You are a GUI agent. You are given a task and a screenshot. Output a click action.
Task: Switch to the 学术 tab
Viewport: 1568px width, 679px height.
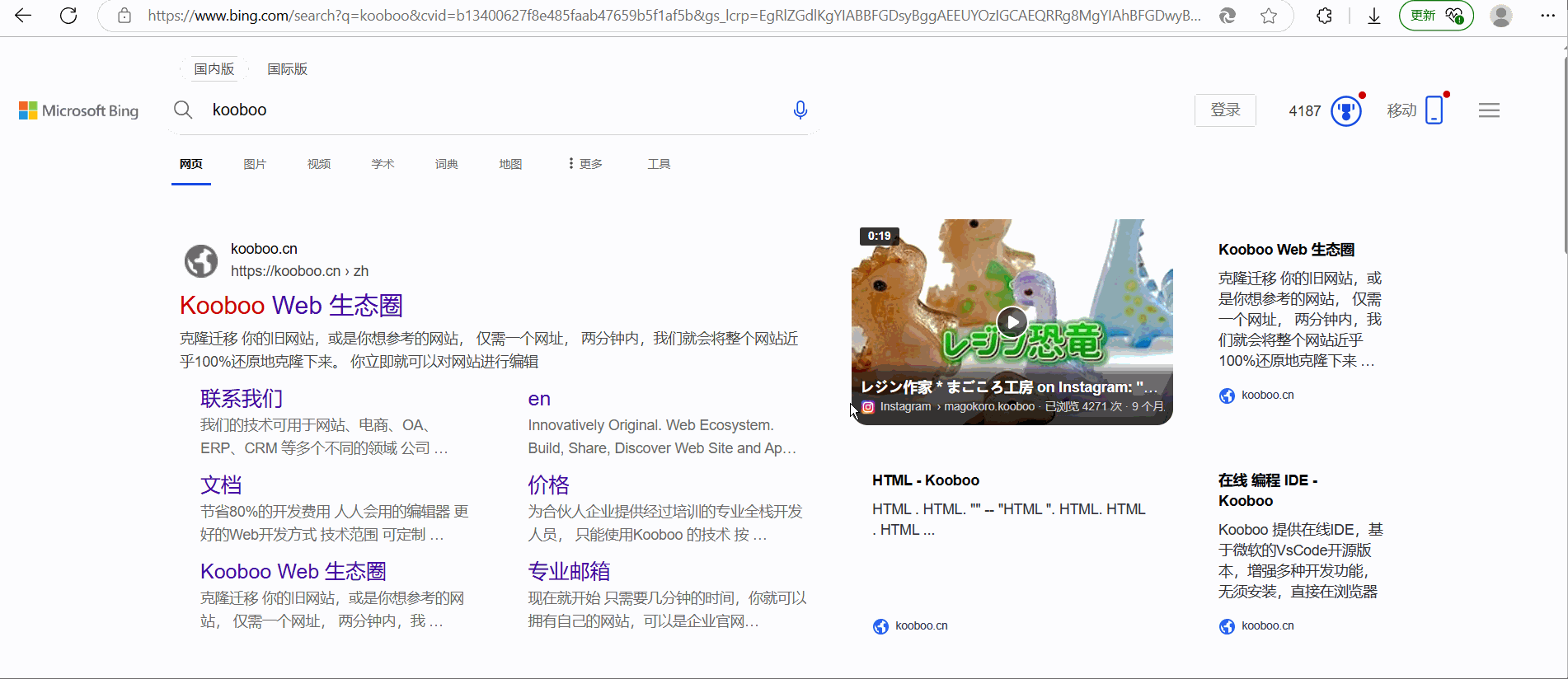pyautogui.click(x=383, y=164)
